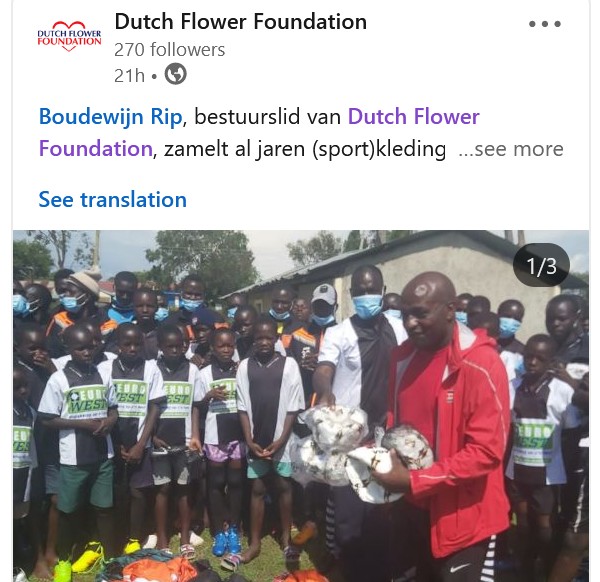Open Dutch Flower Foundation page title
This screenshot has height=582, width=600.
[x=241, y=21]
